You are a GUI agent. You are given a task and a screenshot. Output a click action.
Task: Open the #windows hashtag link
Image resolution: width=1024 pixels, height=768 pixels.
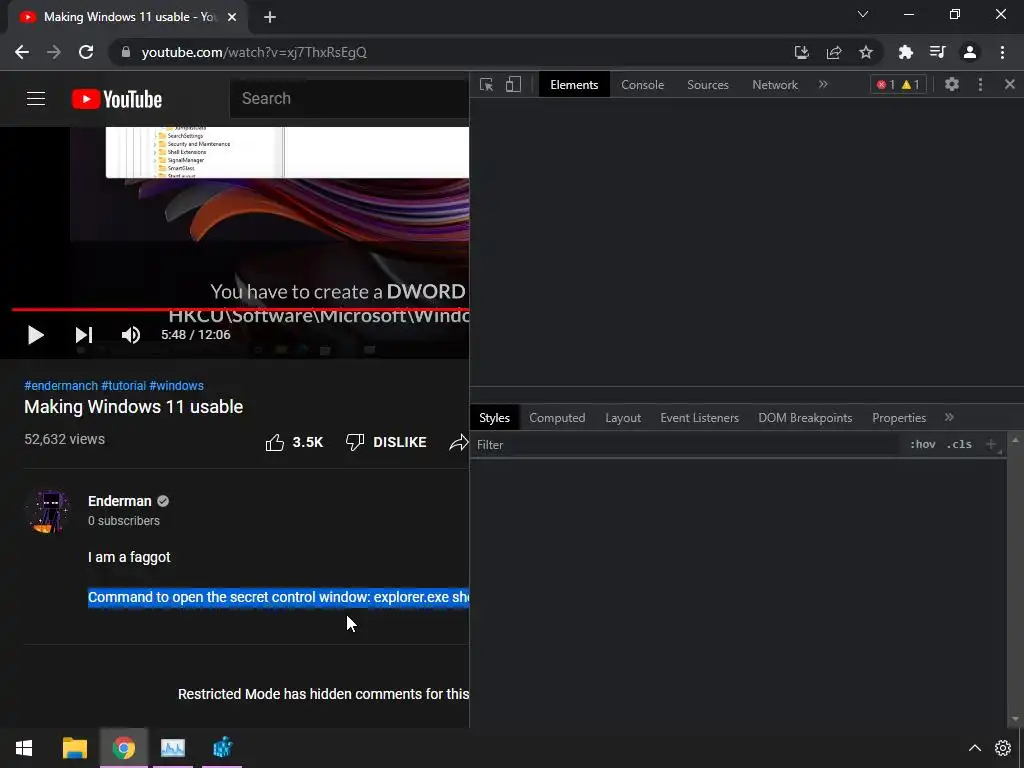(x=176, y=386)
